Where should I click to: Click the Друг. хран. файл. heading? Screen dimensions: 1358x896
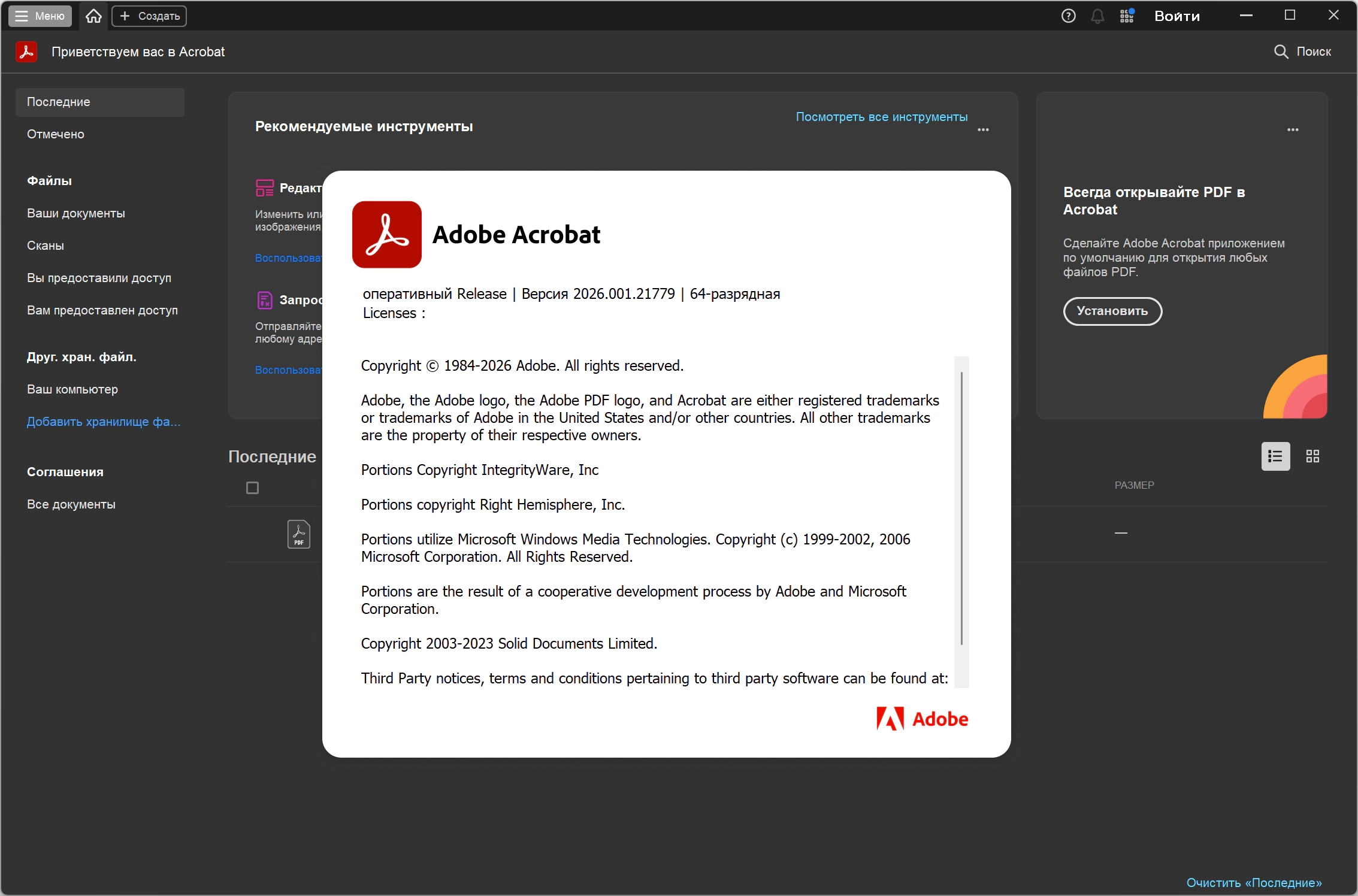click(x=81, y=357)
